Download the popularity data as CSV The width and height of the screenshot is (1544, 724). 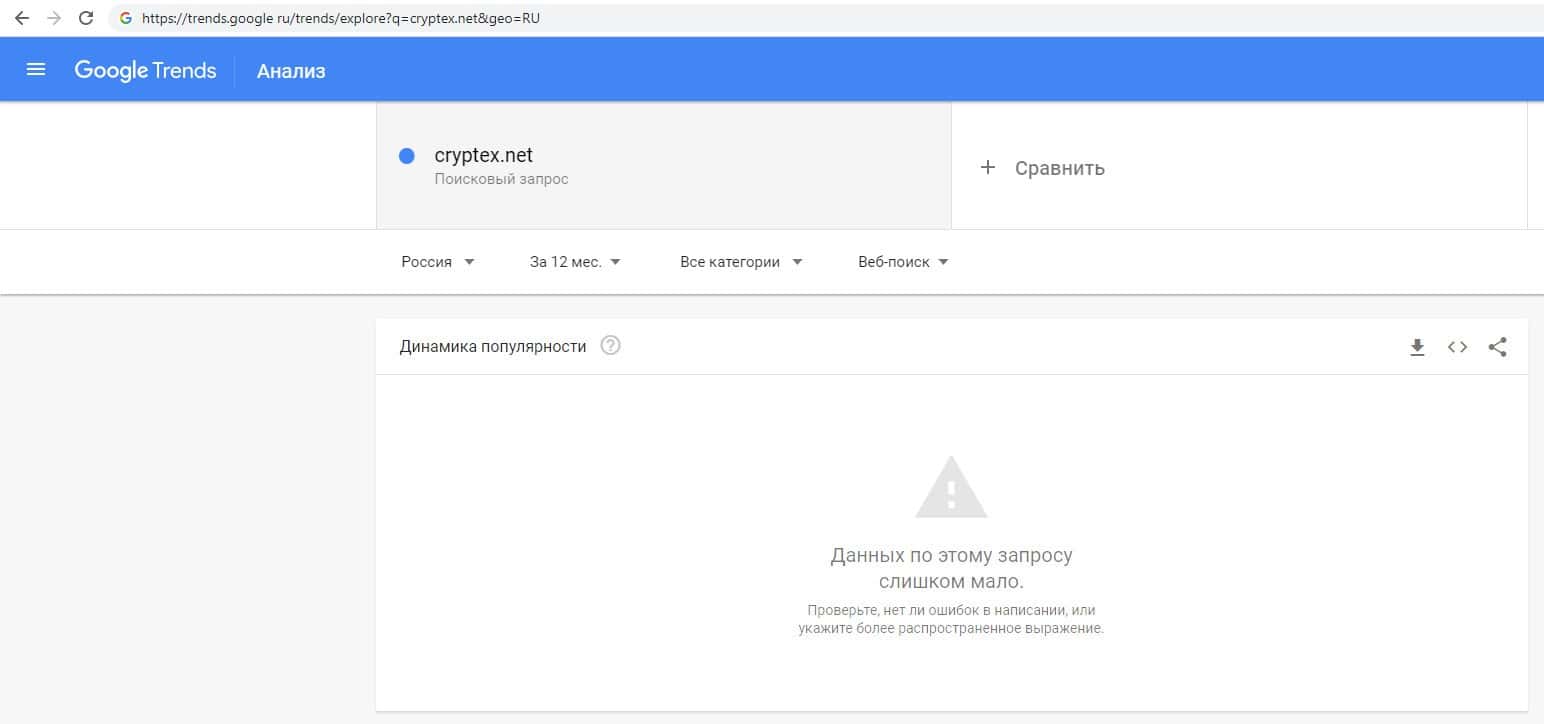click(1417, 347)
